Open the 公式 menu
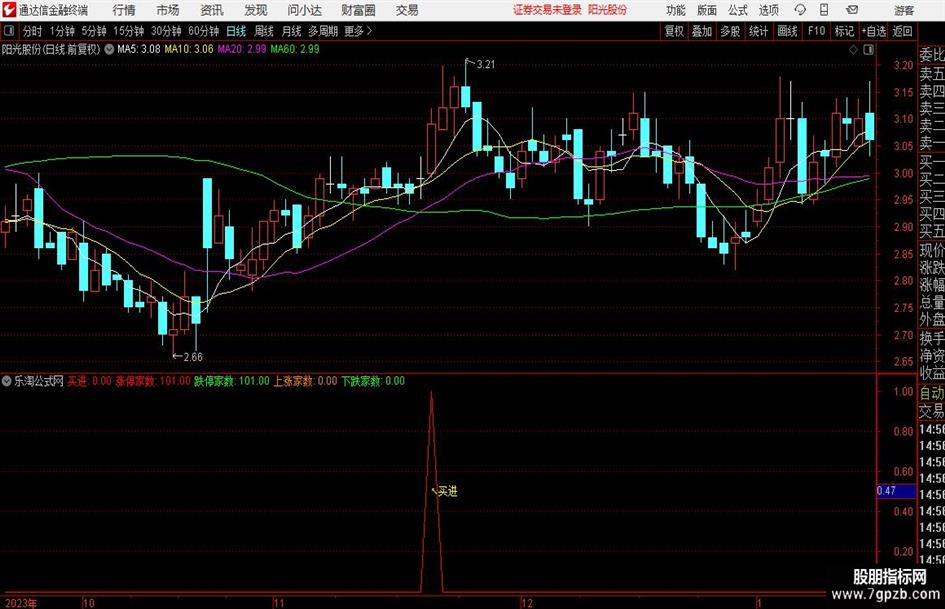This screenshot has width=945, height=609. pos(738,10)
